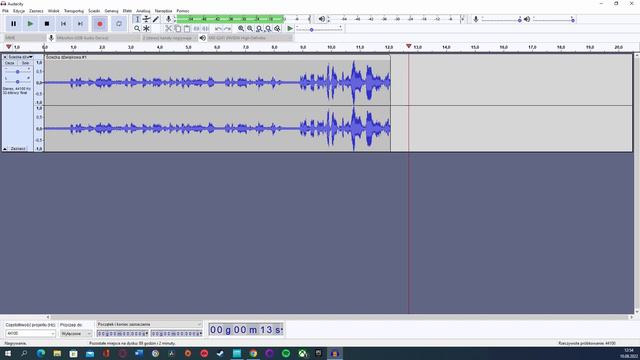Open Microsoft Edge from taskbar

pos(41,353)
